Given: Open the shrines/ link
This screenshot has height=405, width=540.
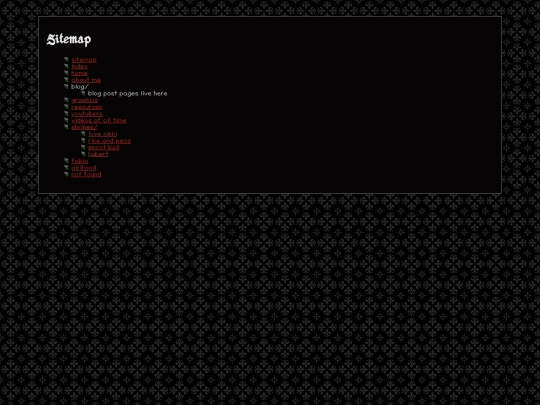Looking at the screenshot, I should [x=84, y=127].
